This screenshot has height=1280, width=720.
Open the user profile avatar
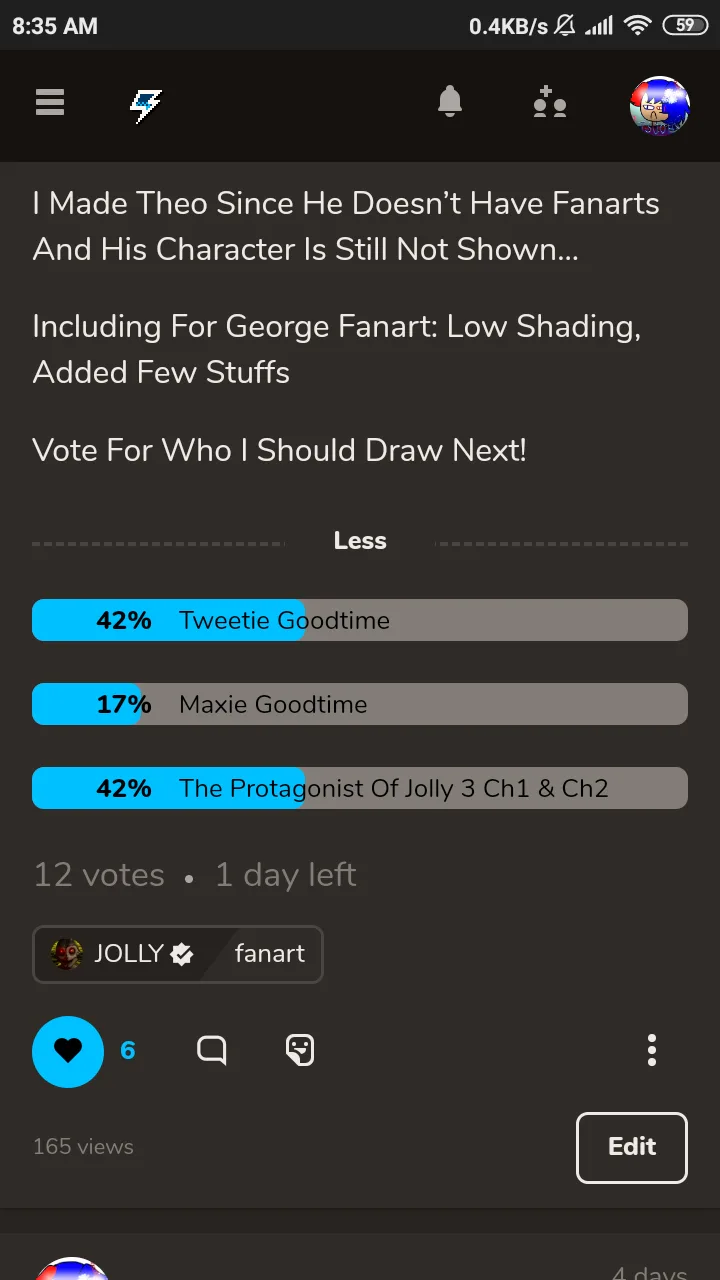(x=660, y=106)
